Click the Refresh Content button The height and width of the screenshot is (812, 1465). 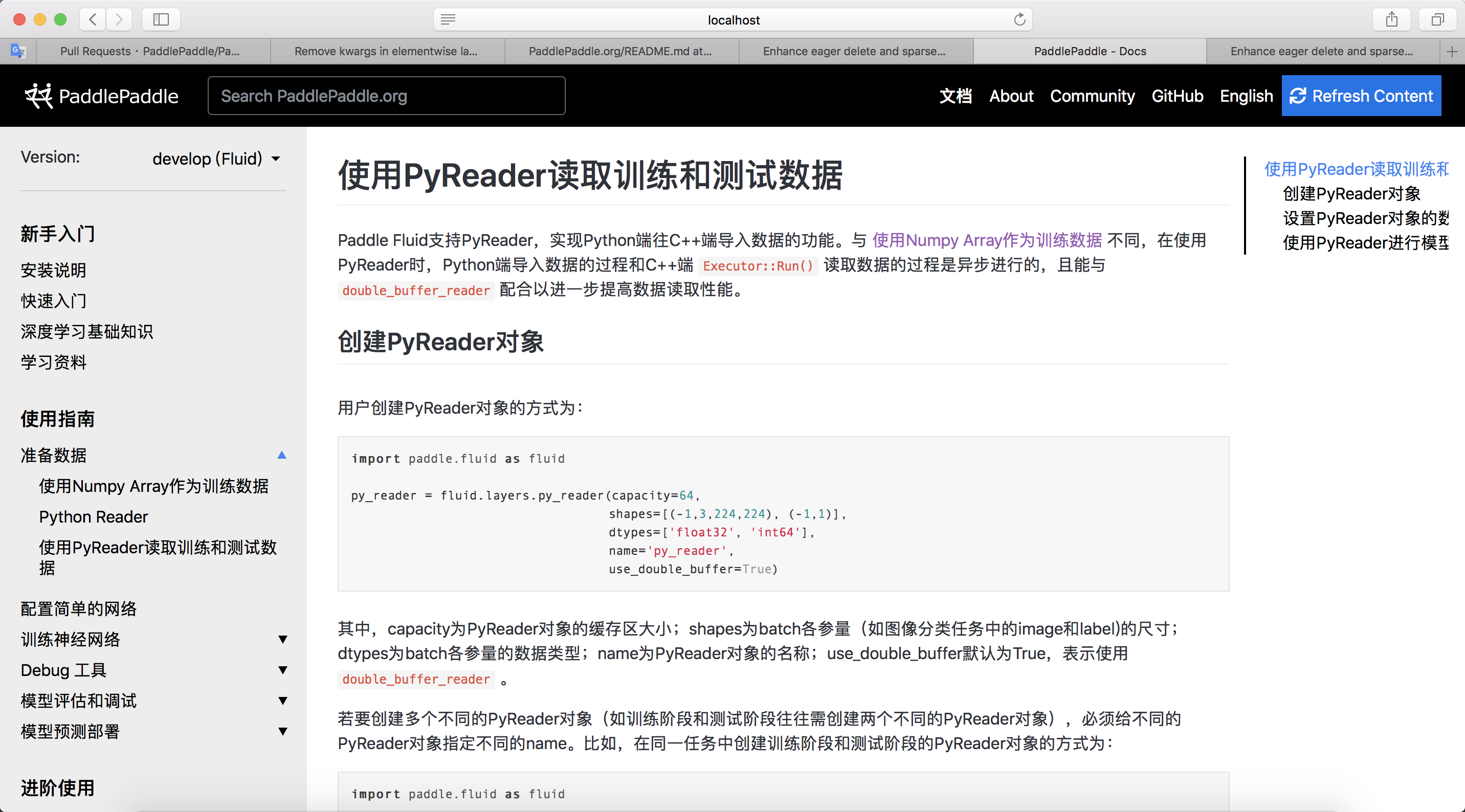coord(1361,96)
